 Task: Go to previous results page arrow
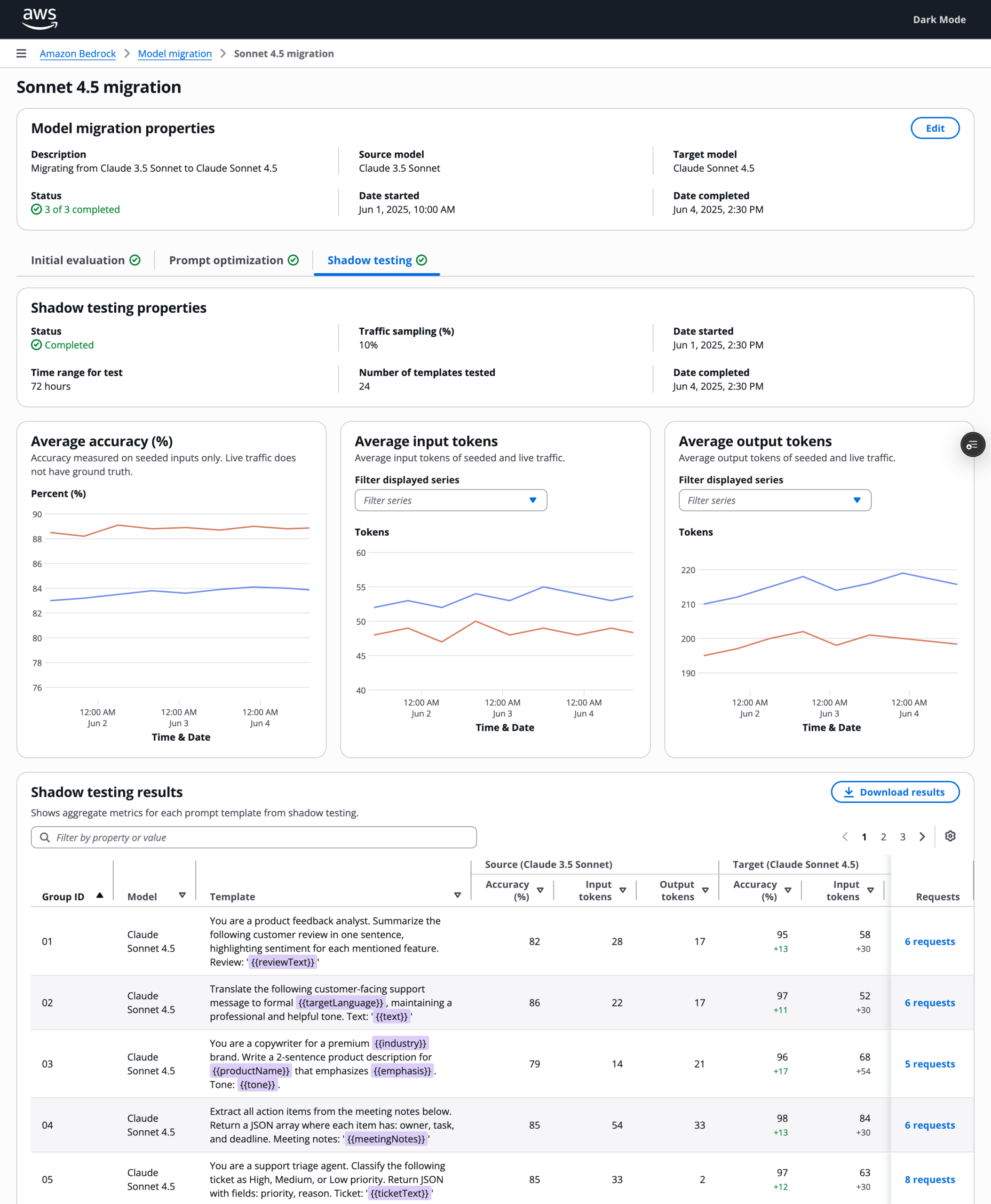click(845, 837)
